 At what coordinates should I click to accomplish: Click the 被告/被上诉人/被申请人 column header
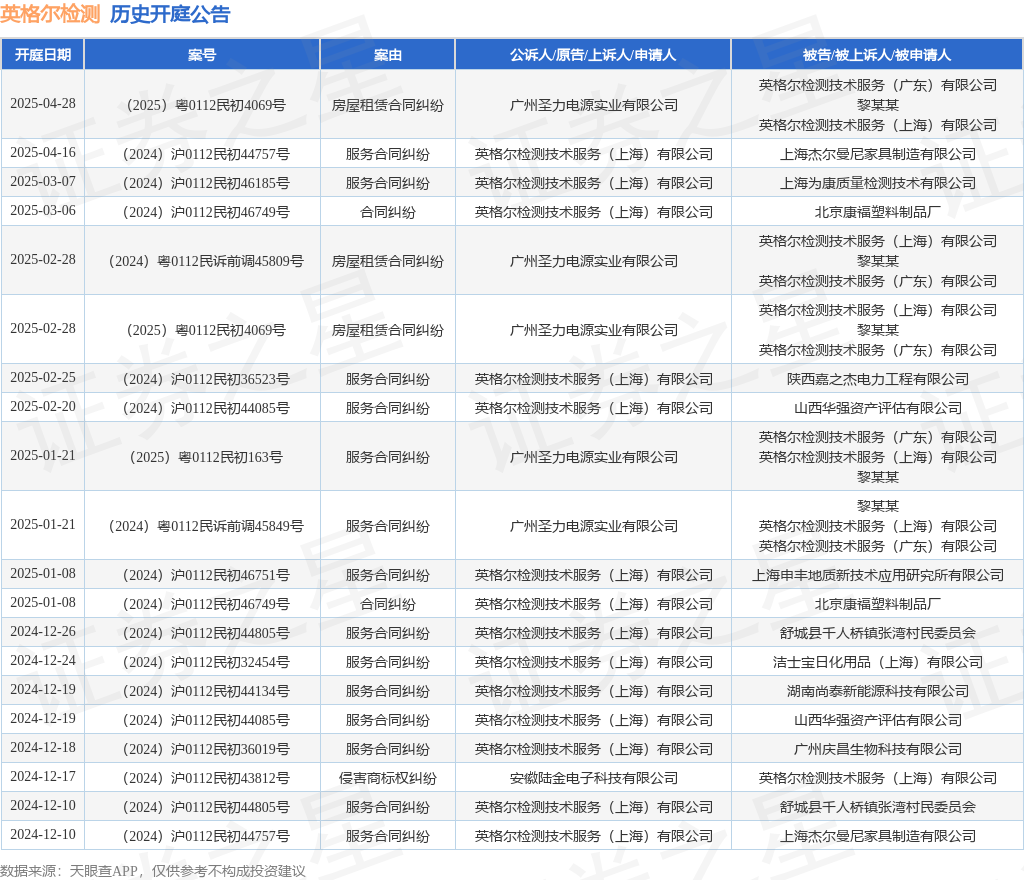[x=877, y=55]
